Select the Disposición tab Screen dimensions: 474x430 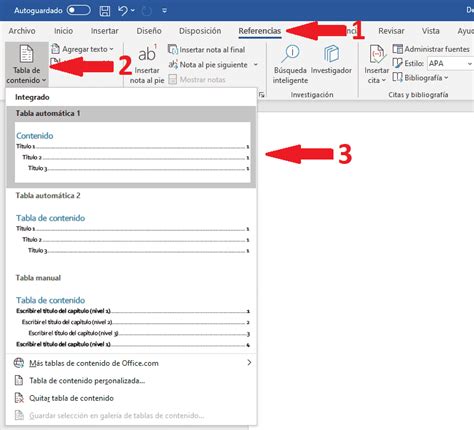click(x=200, y=31)
